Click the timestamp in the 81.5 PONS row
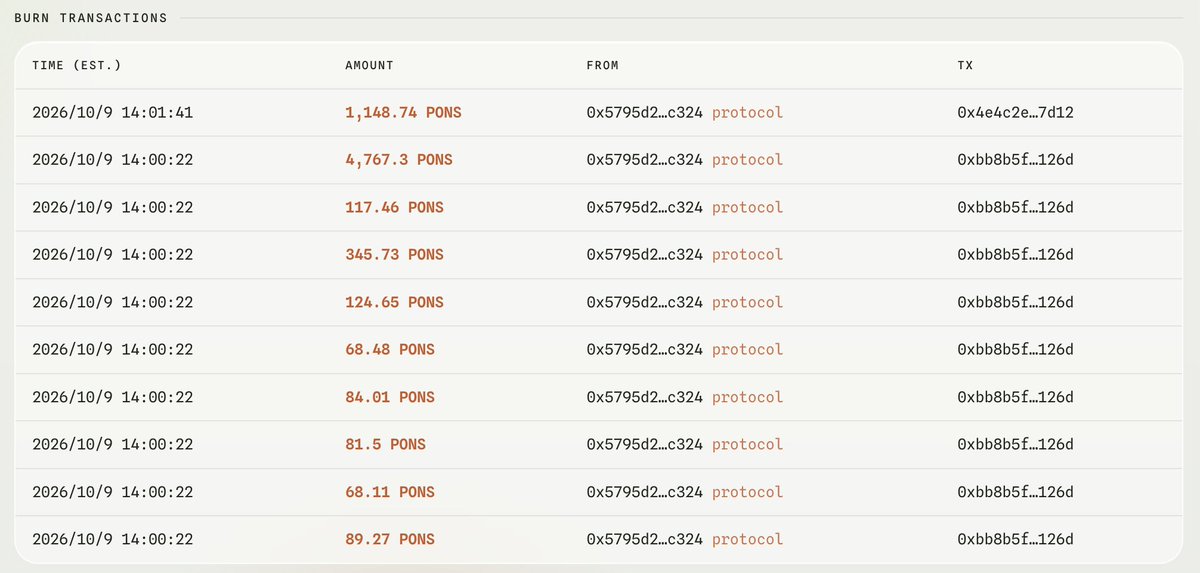Screen dimensions: 1200x573 pos(112,444)
